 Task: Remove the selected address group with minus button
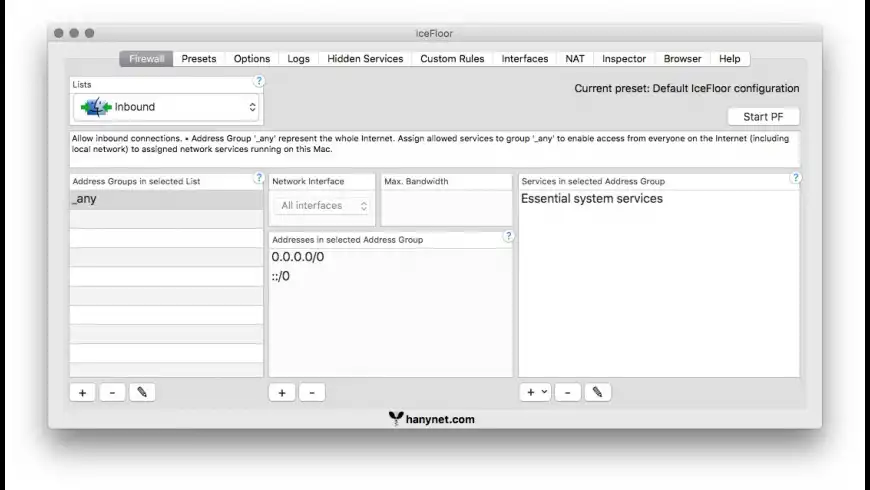pyautogui.click(x=112, y=392)
